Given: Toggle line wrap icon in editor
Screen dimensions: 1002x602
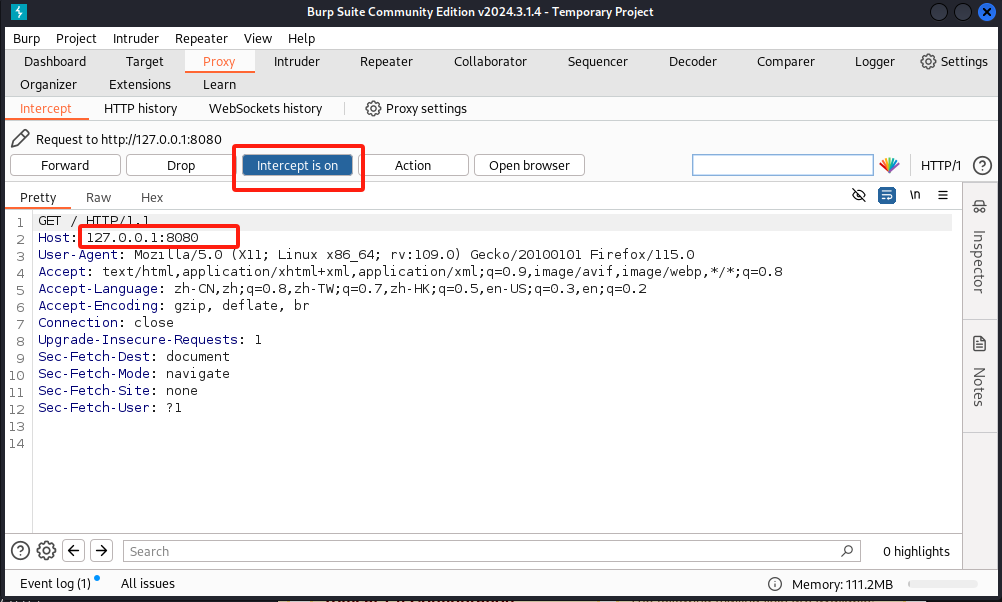Looking at the screenshot, I should pyautogui.click(x=887, y=195).
